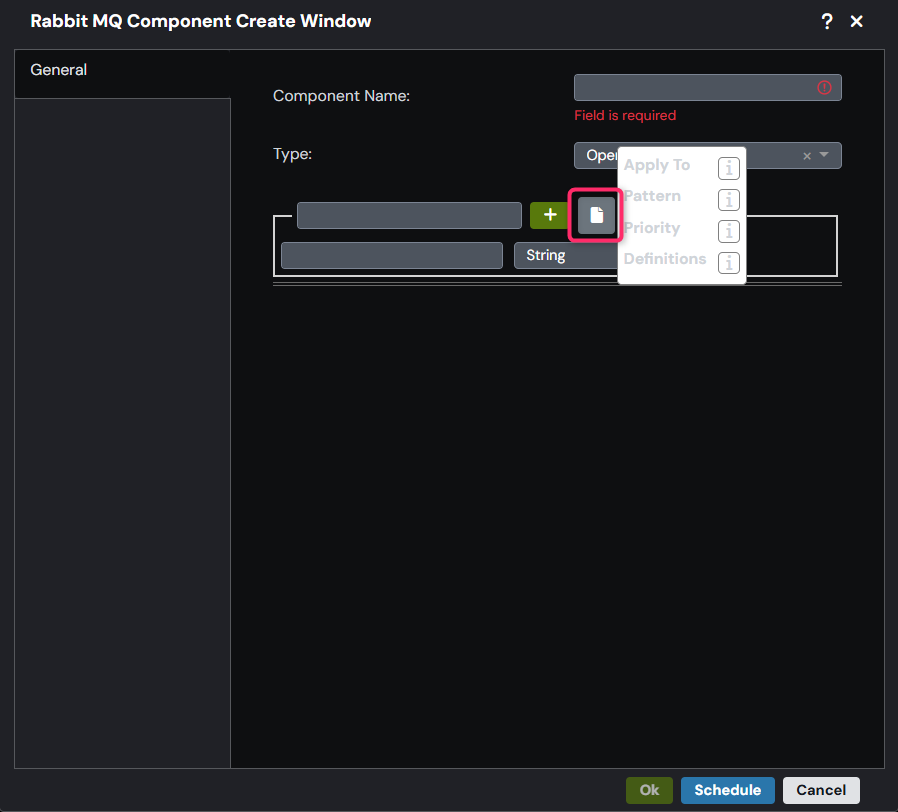Click the document template icon button
This screenshot has height=812, width=898.
(x=596, y=215)
